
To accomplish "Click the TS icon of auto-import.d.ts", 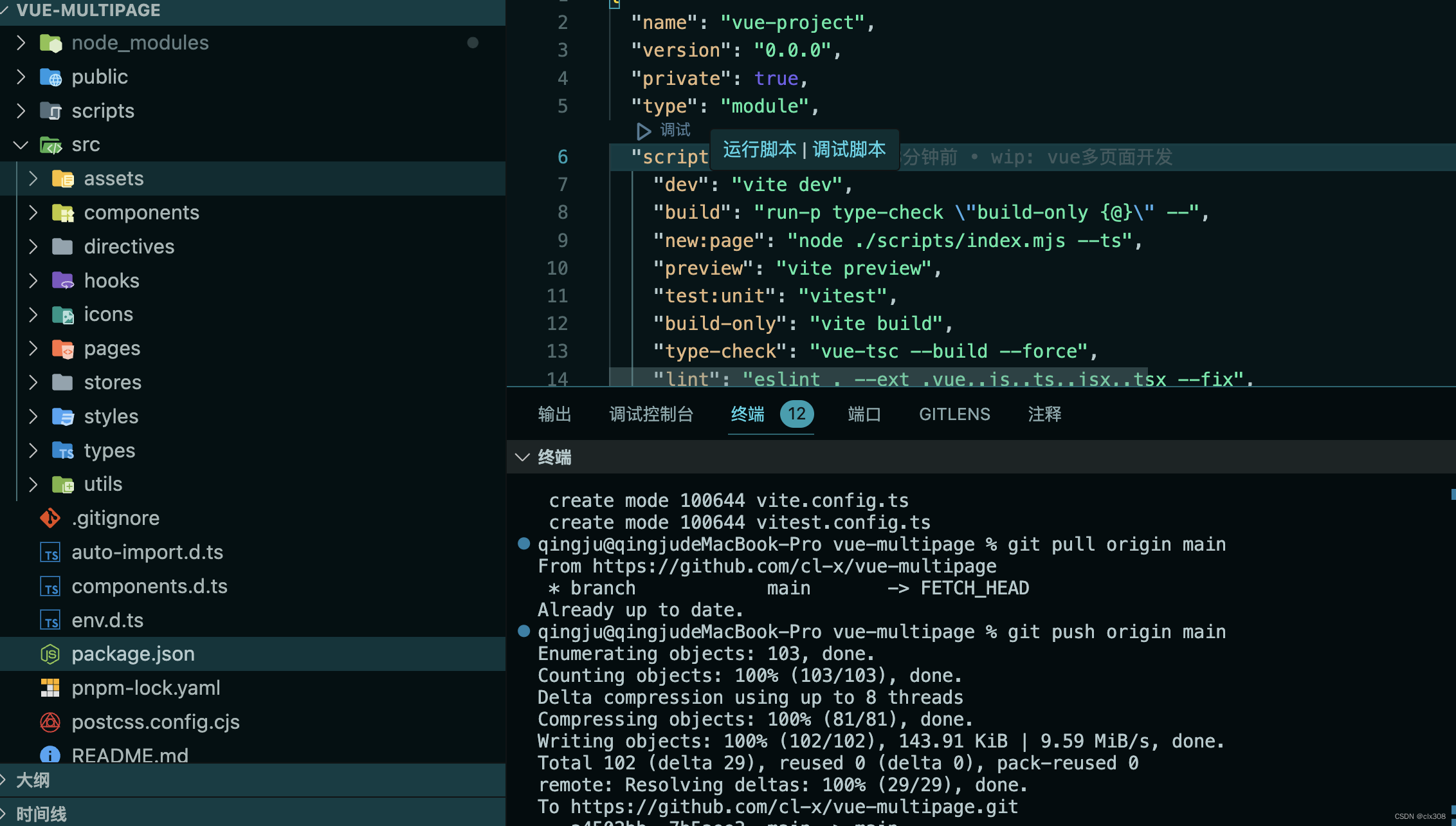I will click(x=50, y=553).
